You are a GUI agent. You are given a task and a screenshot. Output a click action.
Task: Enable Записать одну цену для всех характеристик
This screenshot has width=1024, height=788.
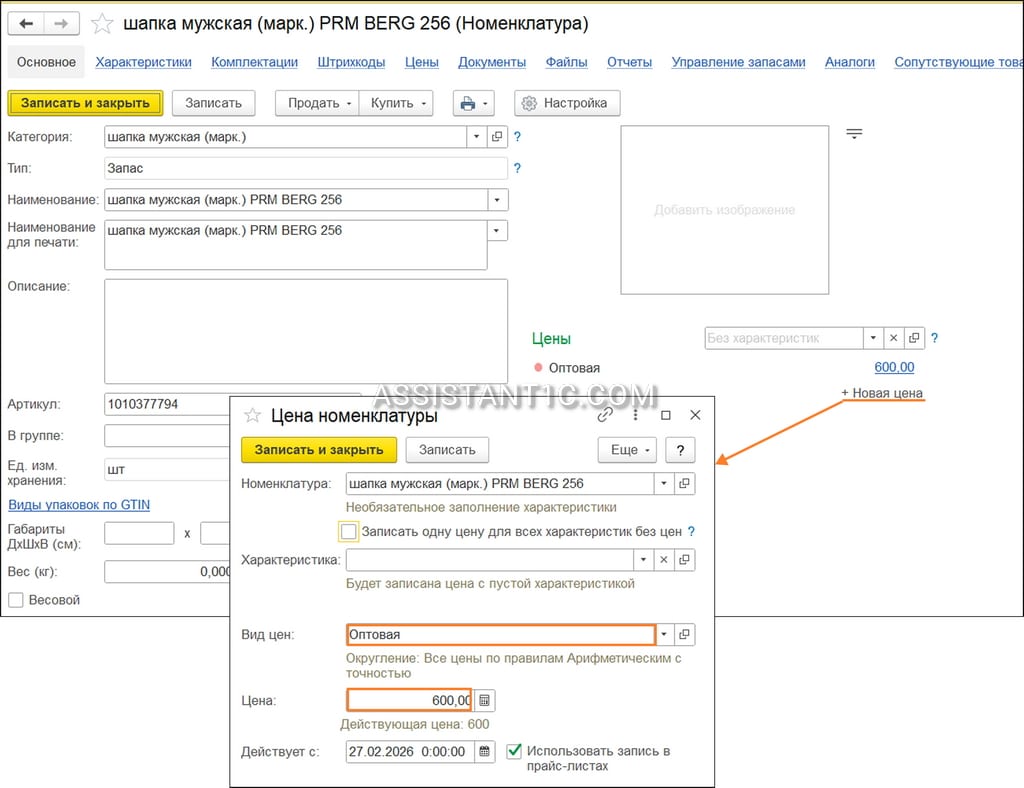coord(349,531)
